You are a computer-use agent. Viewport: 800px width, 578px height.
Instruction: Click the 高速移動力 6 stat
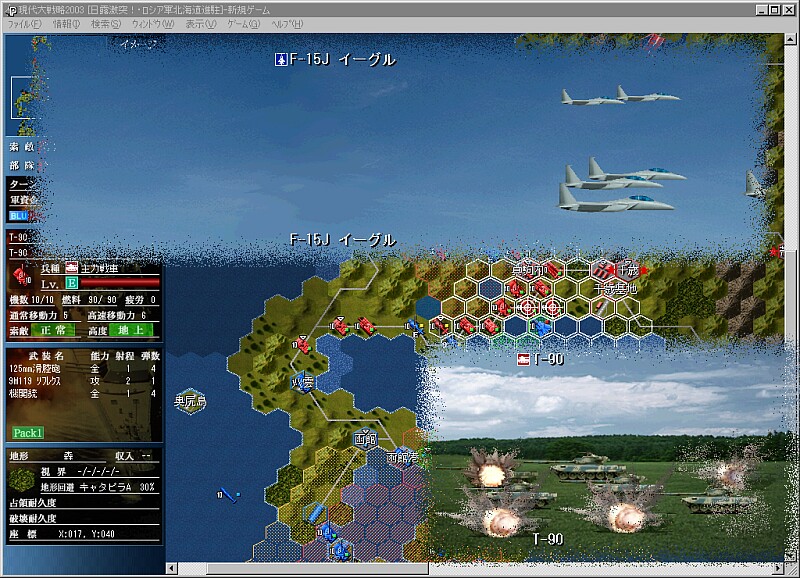tap(117, 315)
